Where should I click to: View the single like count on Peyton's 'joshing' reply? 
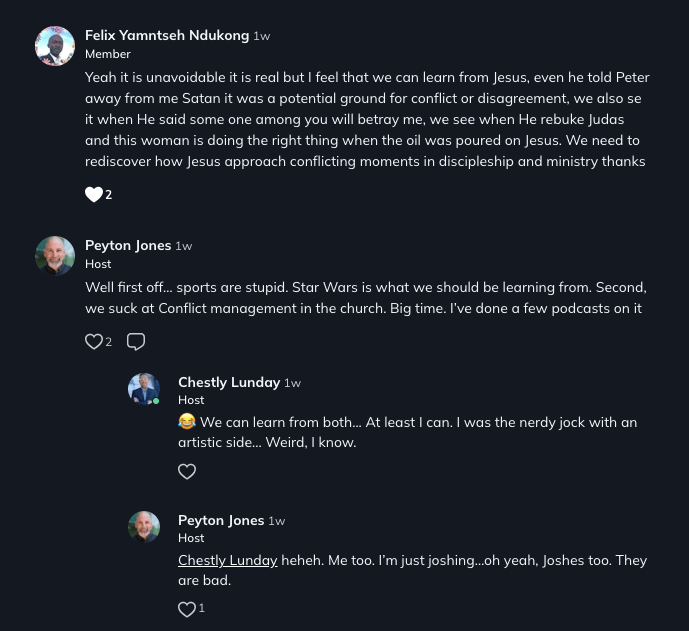(202, 608)
